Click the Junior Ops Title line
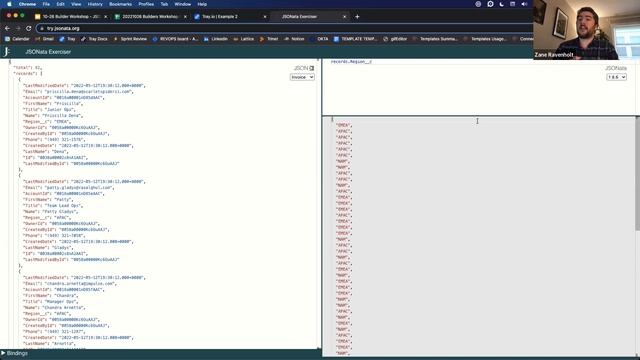Viewport: 640px width, 360px height. (49, 109)
